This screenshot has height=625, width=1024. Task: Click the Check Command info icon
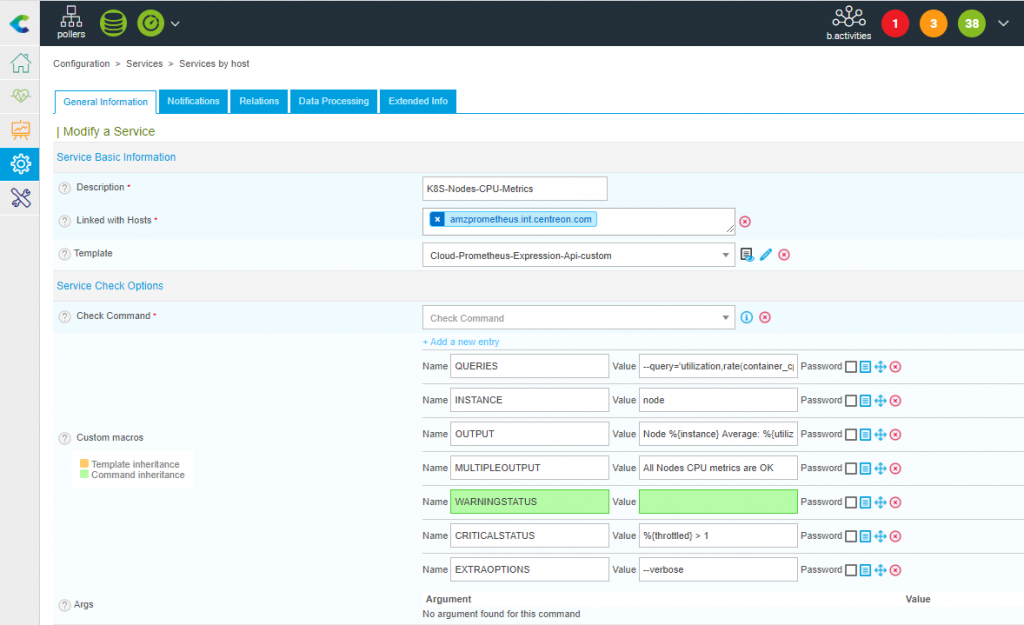click(746, 317)
